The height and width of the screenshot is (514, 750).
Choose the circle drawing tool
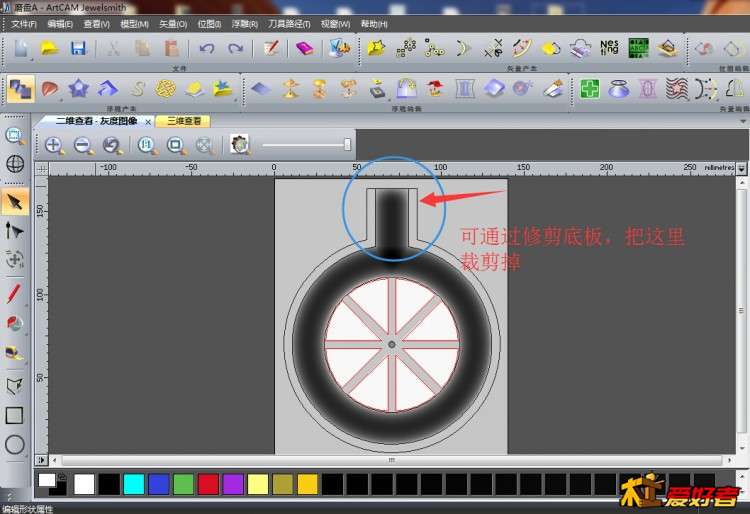(15, 444)
